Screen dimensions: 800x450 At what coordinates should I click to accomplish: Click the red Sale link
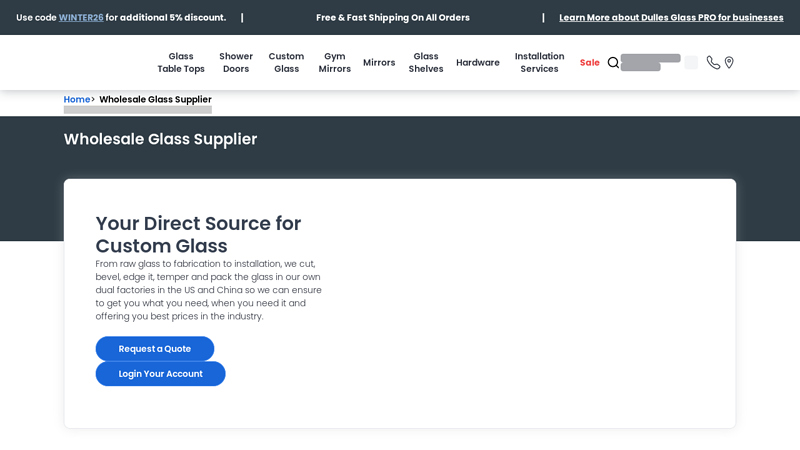point(590,63)
